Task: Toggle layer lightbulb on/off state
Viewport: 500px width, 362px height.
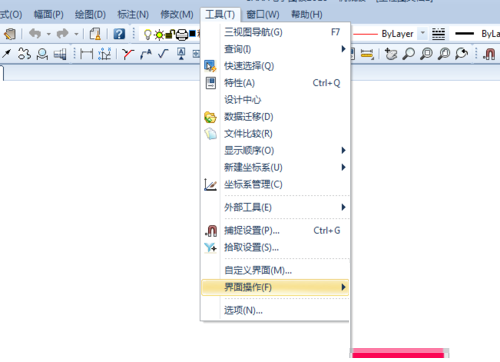Action: [147, 34]
